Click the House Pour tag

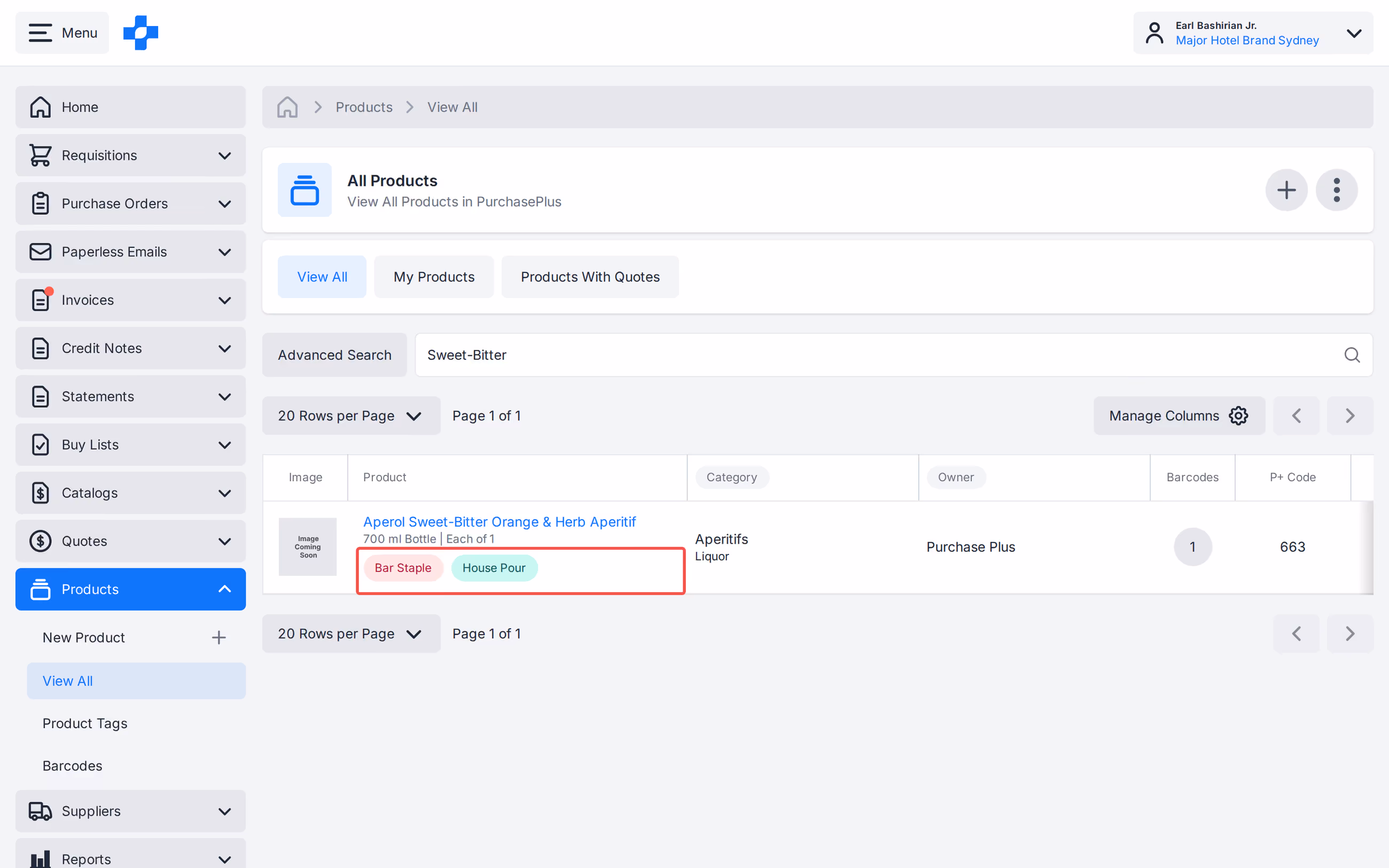[x=494, y=568]
